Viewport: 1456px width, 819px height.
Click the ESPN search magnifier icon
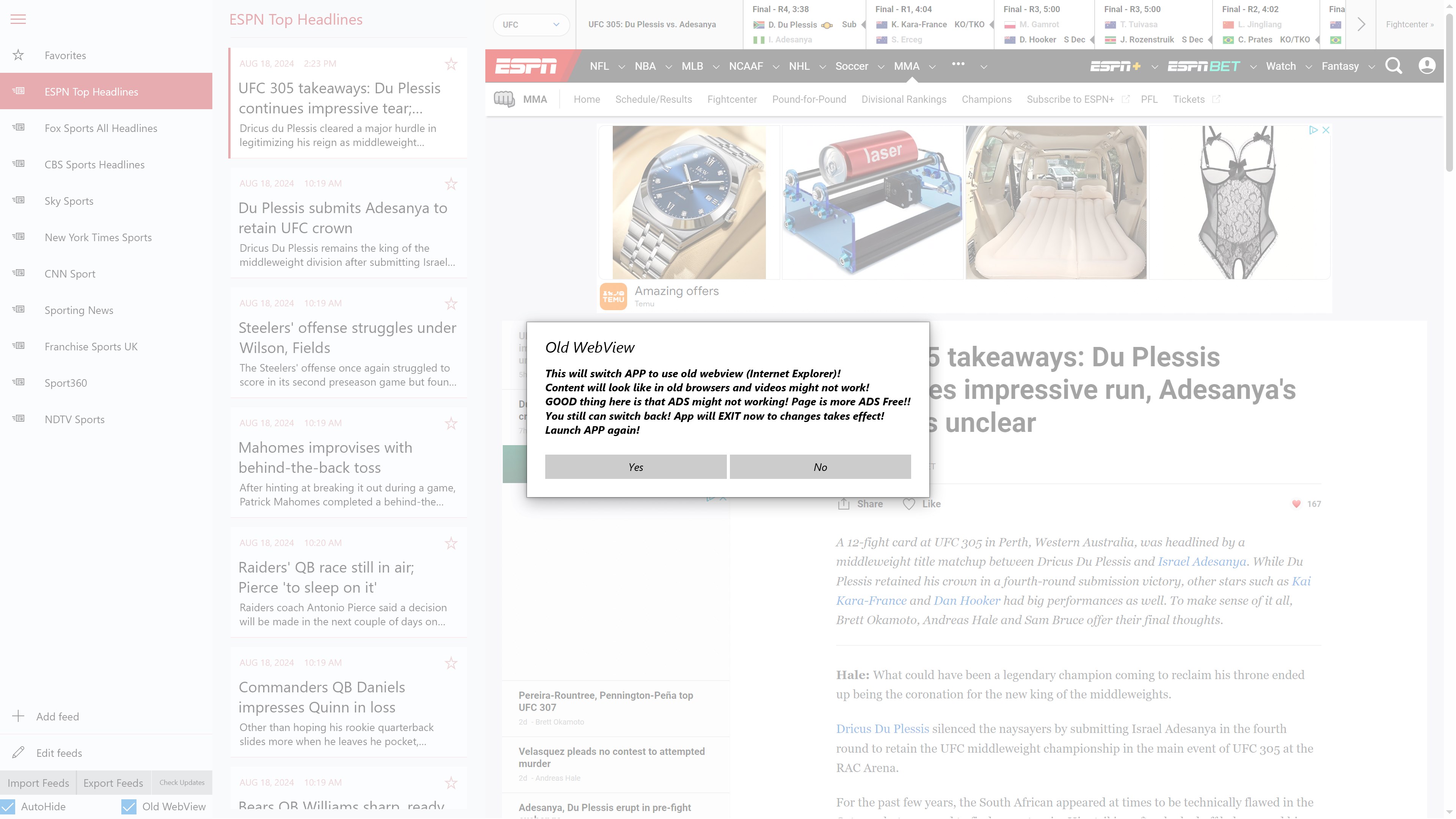click(1393, 66)
